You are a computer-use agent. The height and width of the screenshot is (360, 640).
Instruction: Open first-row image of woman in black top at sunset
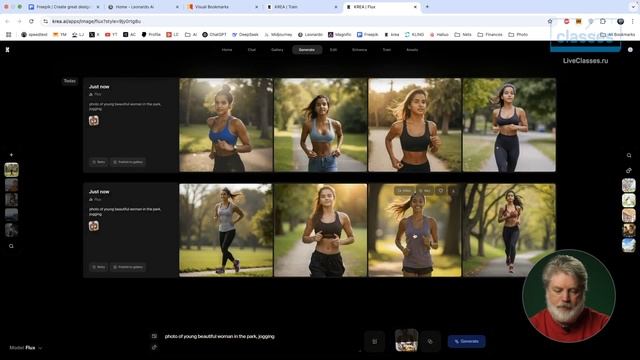(x=415, y=125)
